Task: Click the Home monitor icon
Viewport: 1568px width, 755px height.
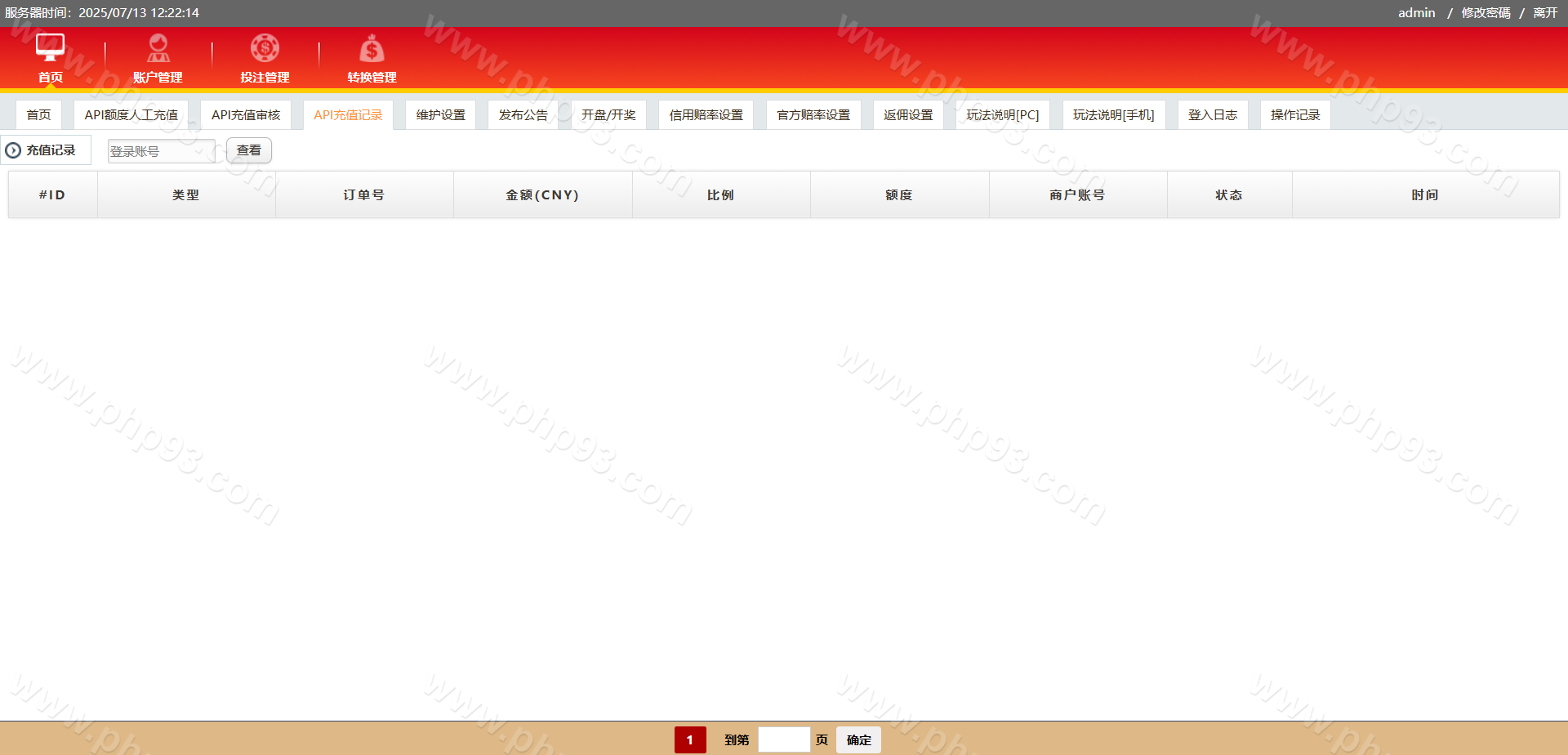Action: [x=50, y=48]
